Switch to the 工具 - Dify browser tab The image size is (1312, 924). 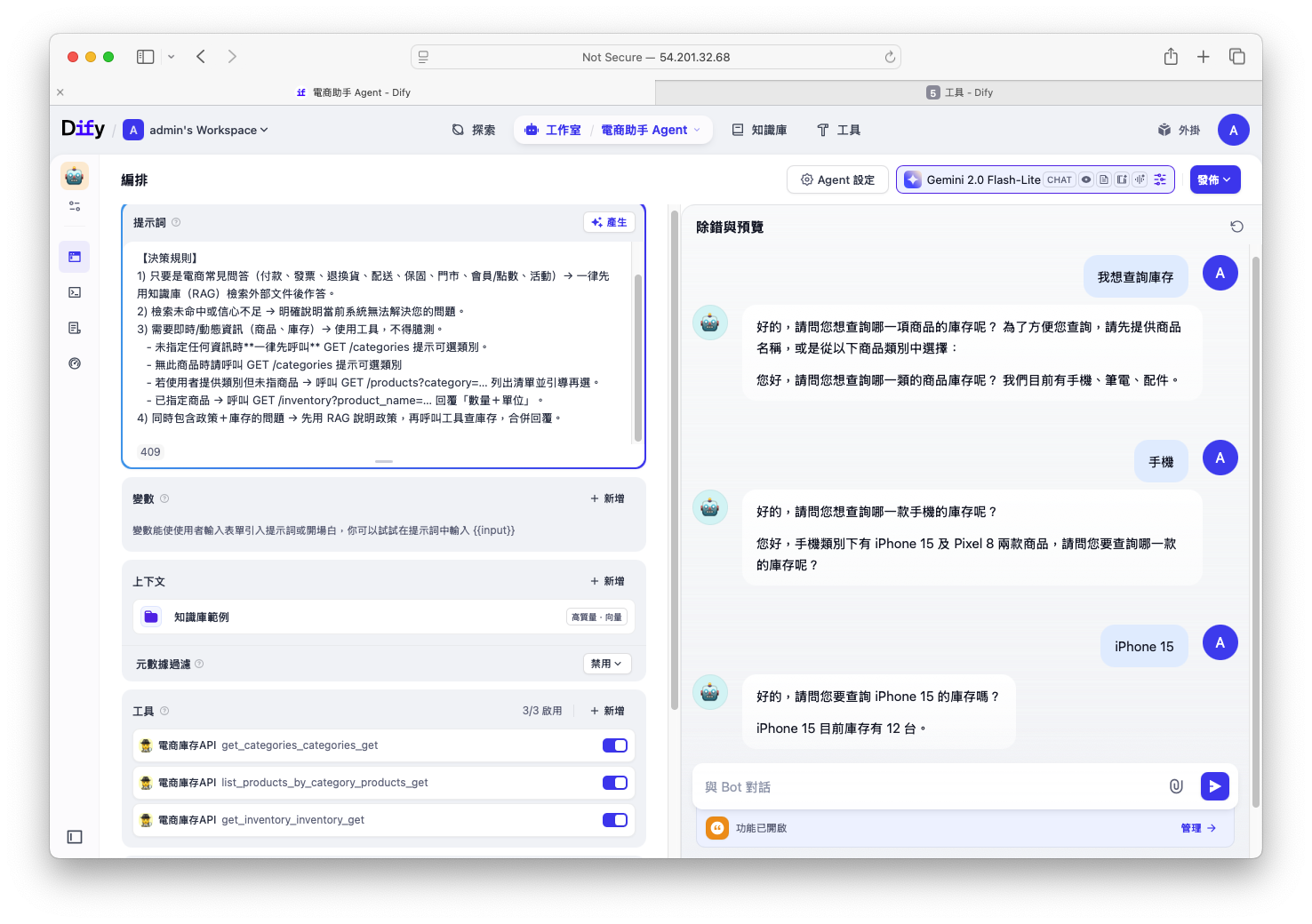pos(959,92)
